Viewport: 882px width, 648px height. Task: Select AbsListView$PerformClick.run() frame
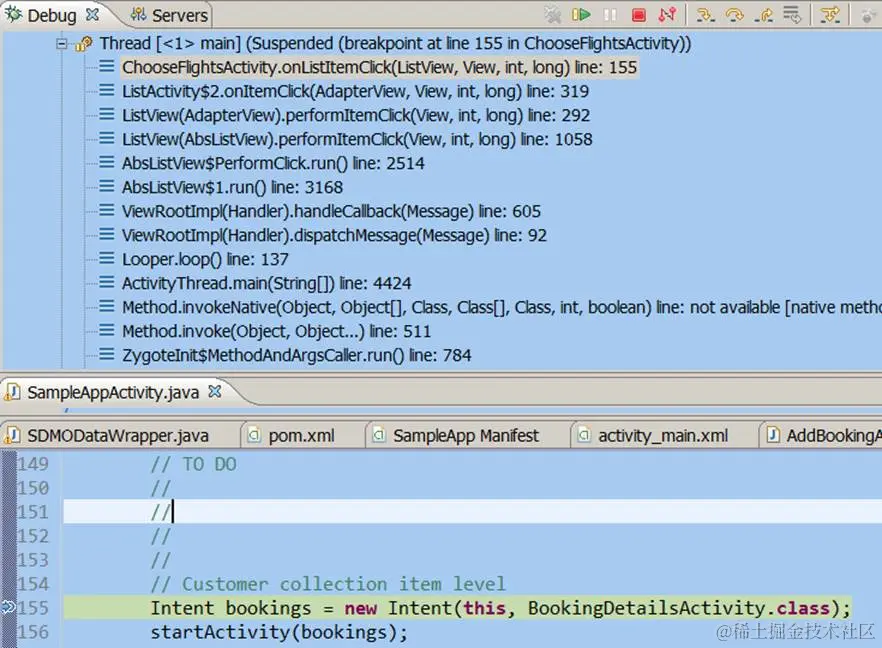click(273, 163)
